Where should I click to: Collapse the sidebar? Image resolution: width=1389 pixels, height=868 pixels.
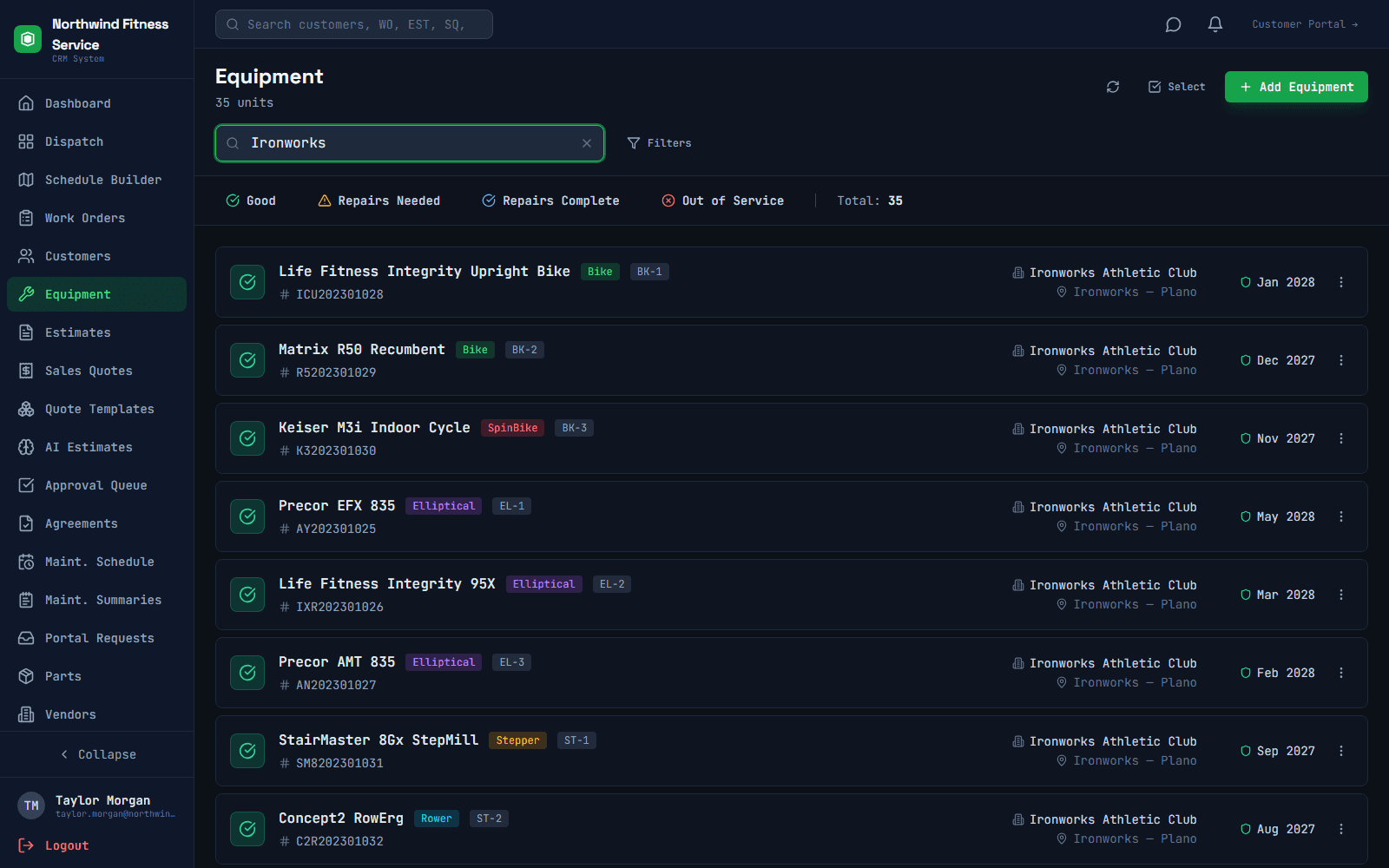[x=97, y=754]
